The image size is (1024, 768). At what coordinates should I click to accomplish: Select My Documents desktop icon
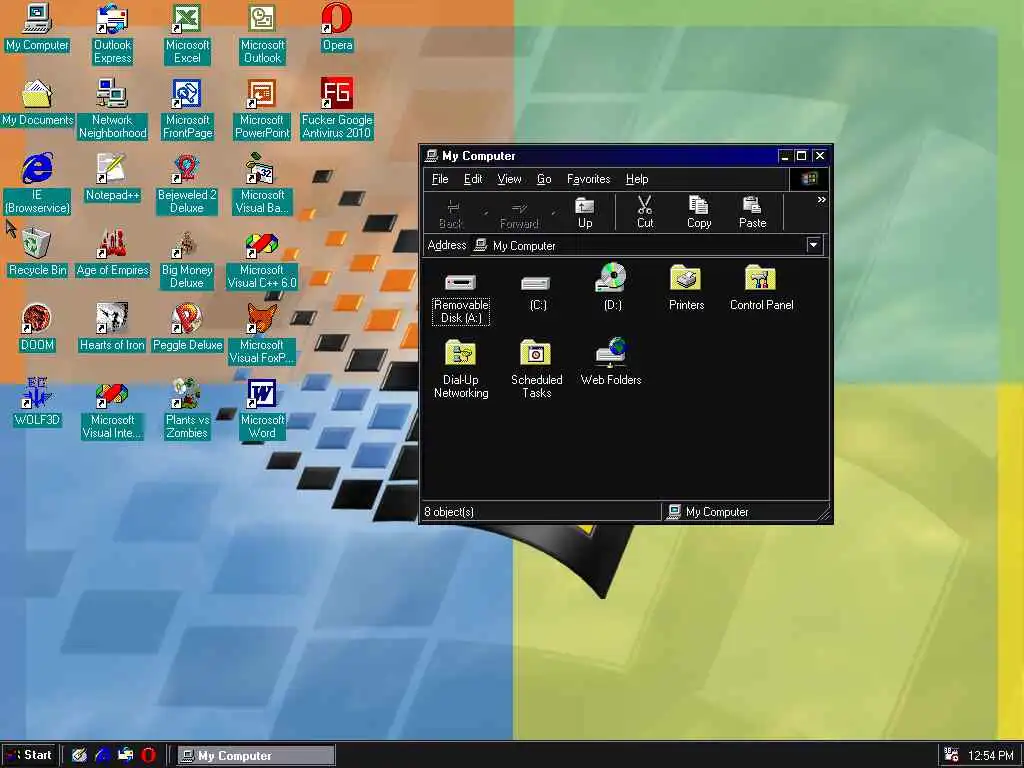[37, 103]
